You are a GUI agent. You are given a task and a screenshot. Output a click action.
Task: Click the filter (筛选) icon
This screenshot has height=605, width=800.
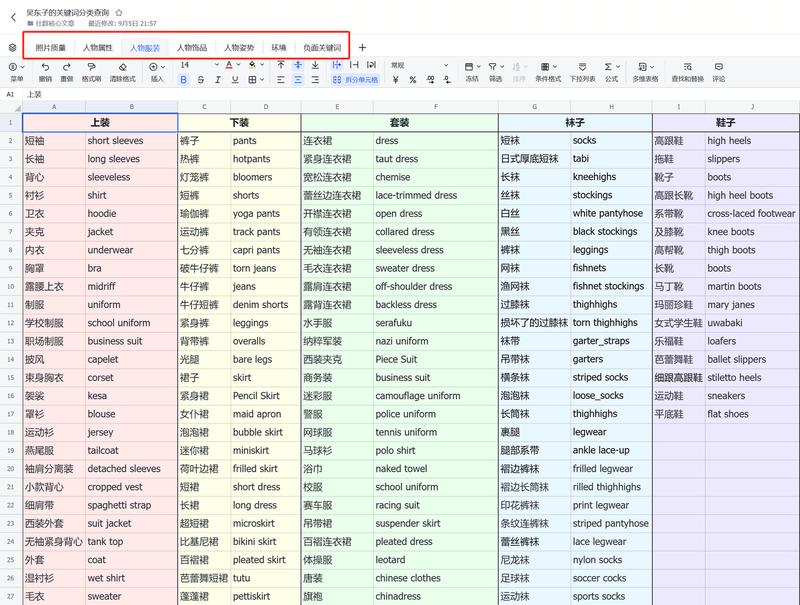493,65
